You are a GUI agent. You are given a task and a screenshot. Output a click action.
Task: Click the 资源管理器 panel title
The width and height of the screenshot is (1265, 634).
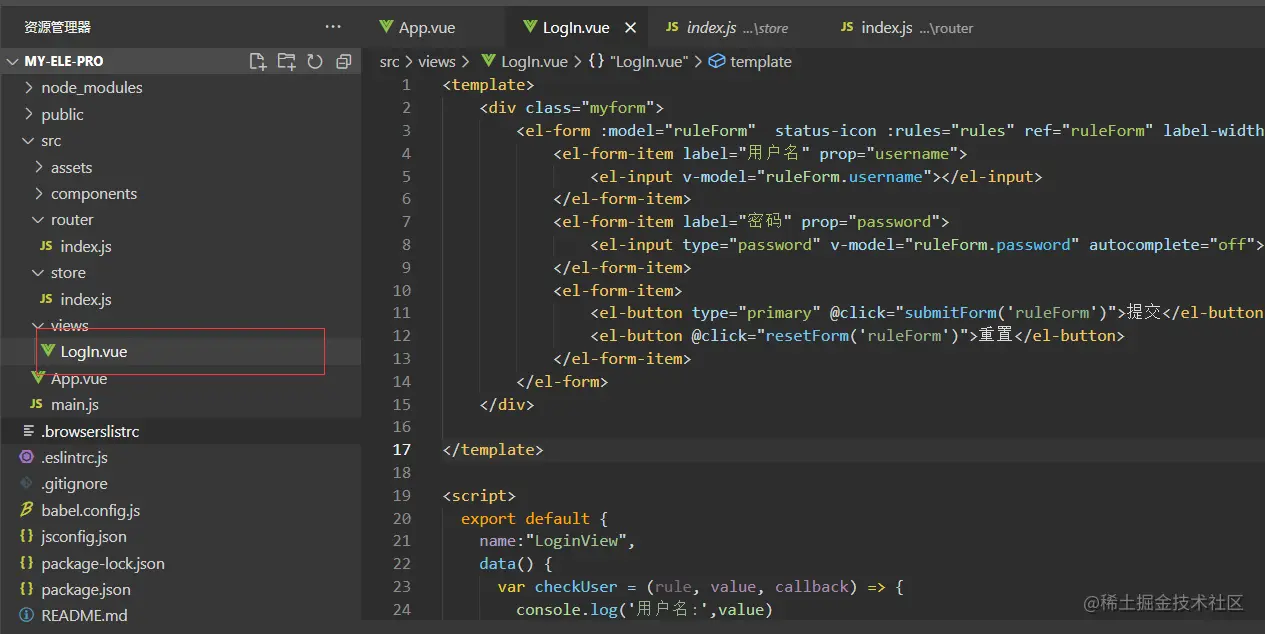coord(57,27)
